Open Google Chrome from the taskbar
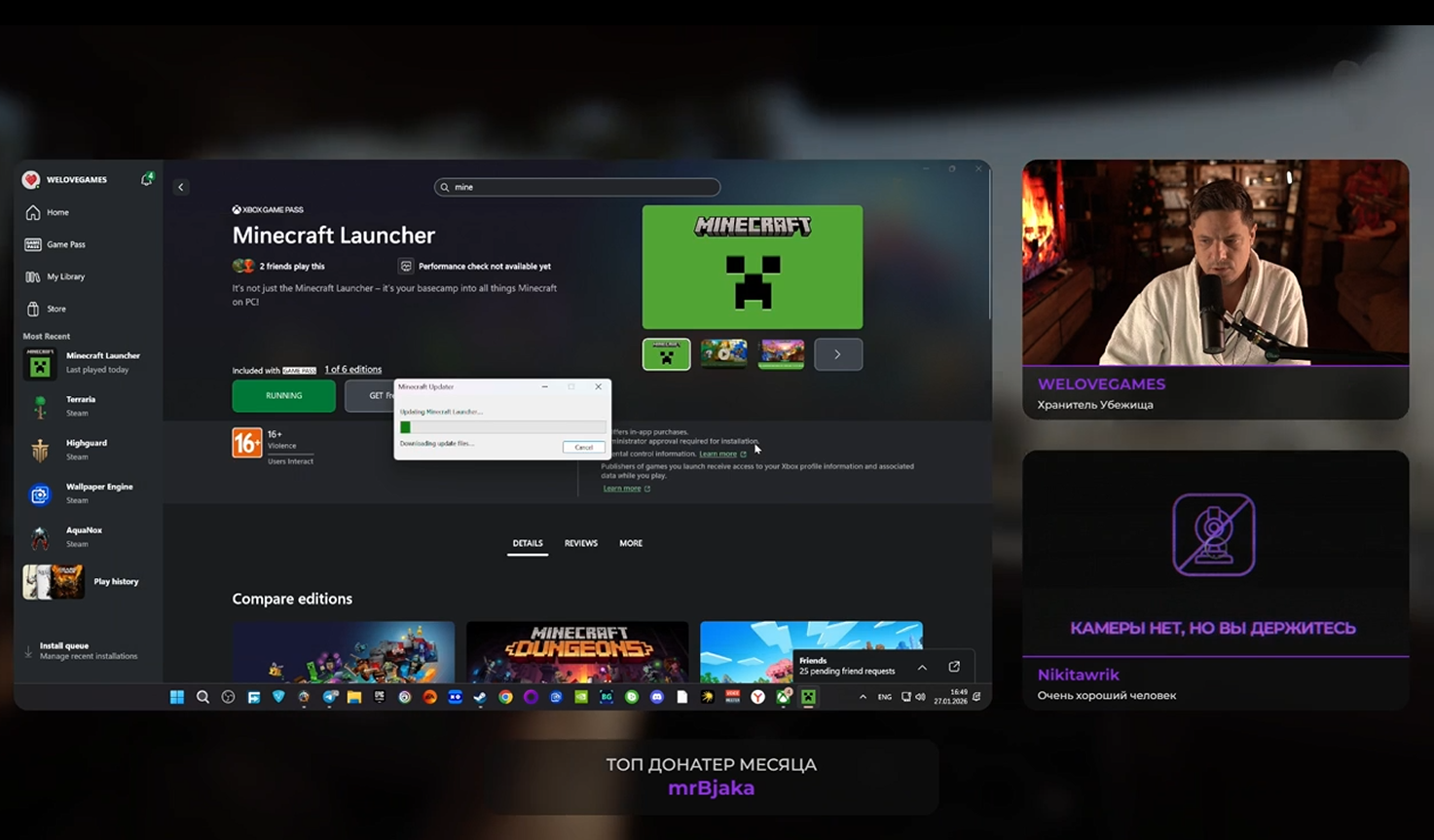 505,697
